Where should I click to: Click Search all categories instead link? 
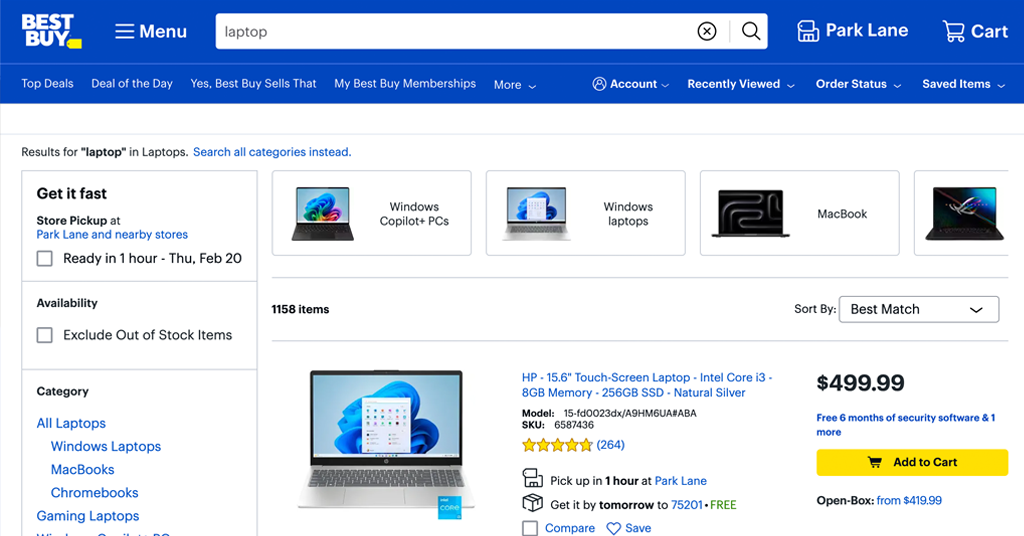click(x=272, y=152)
